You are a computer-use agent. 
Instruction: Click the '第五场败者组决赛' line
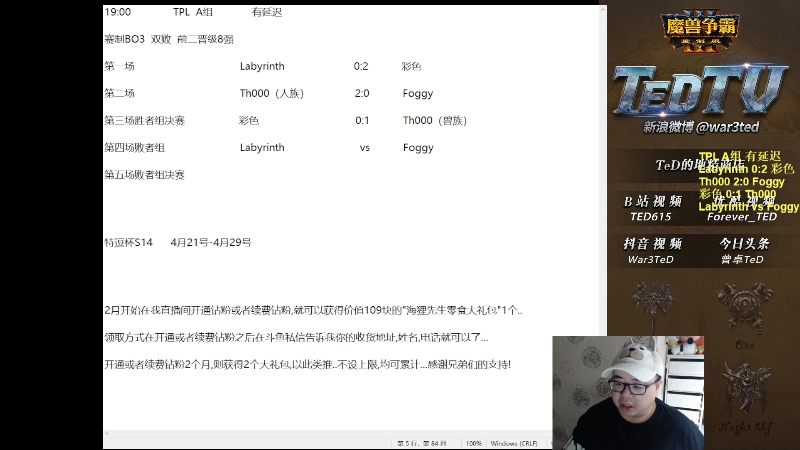point(144,175)
